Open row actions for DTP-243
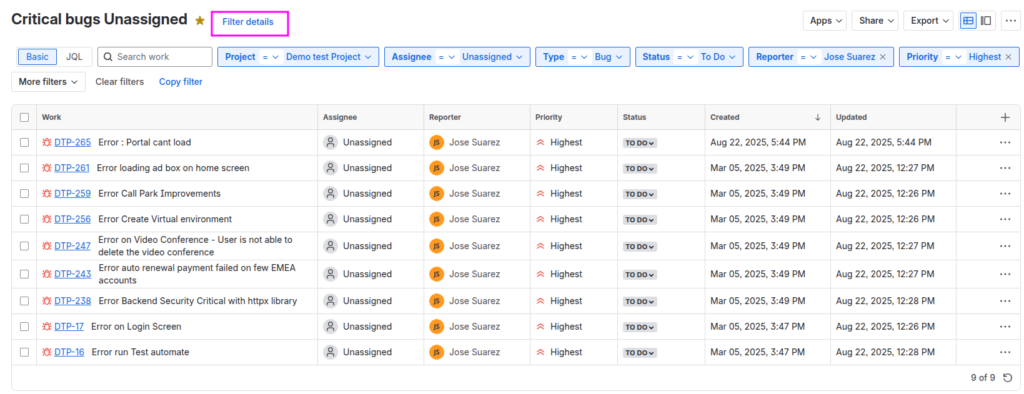 (x=1005, y=274)
